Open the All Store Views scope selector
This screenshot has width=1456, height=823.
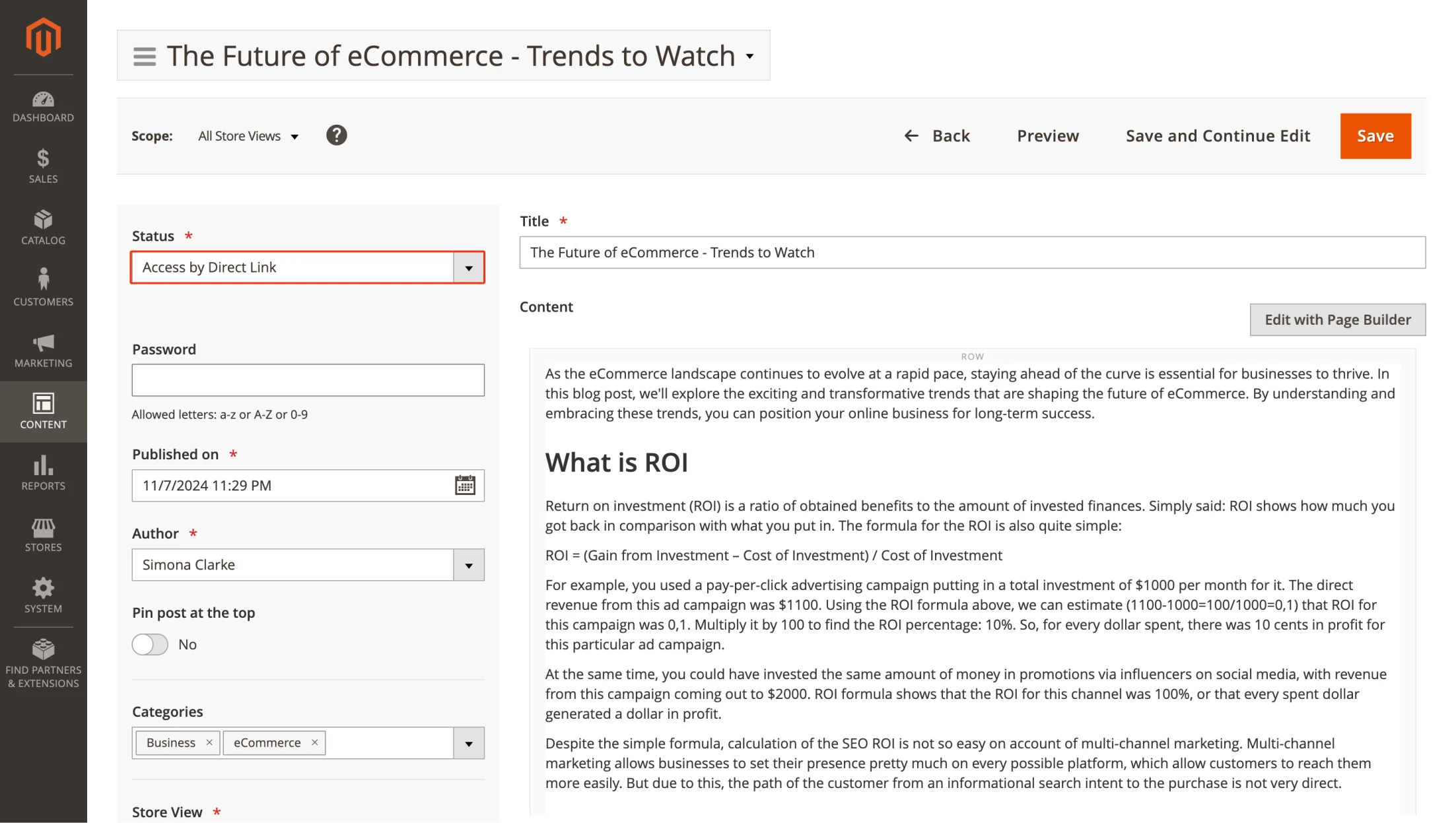coord(248,136)
